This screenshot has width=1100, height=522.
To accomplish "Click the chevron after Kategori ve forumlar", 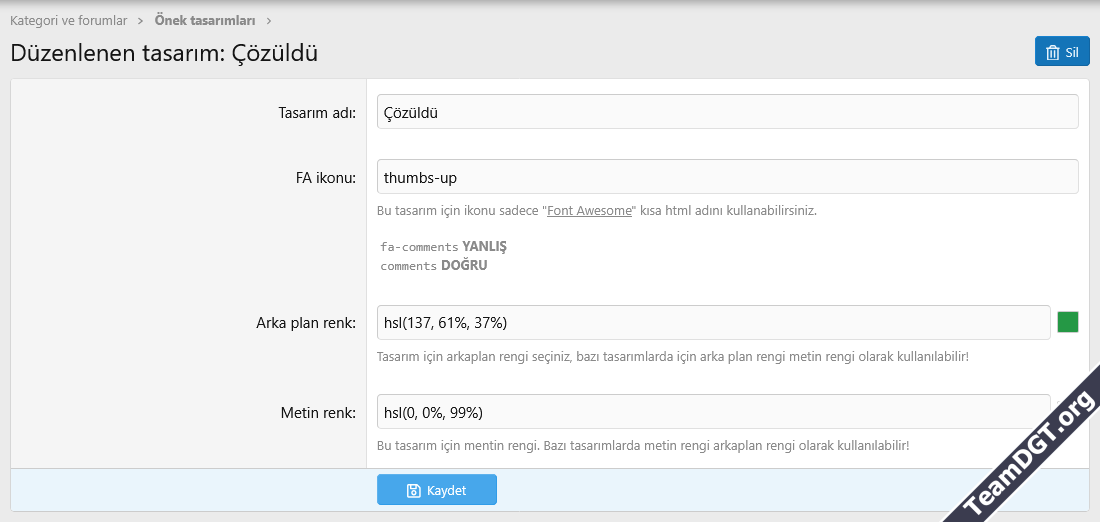I will (140, 20).
